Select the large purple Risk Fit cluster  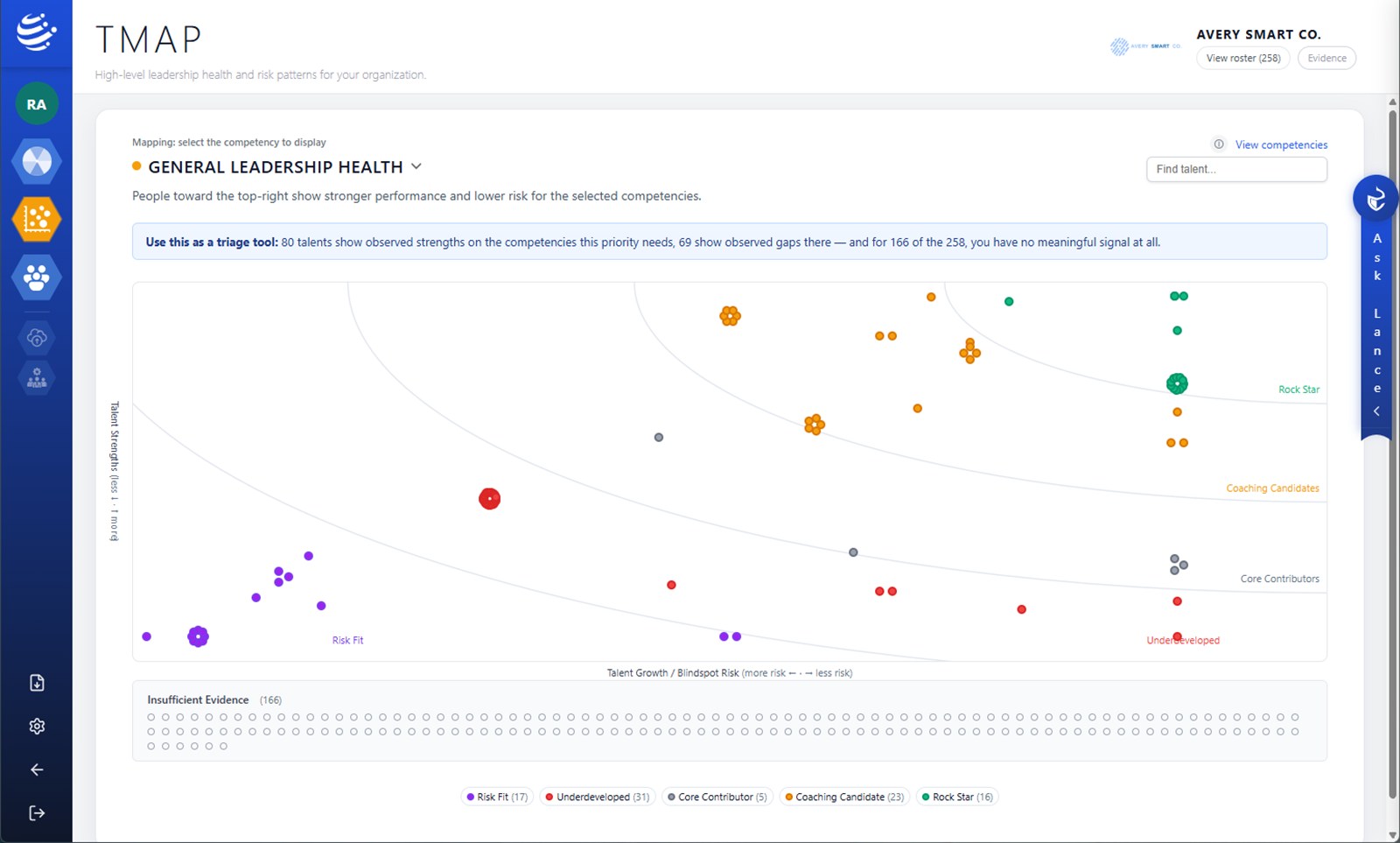coord(198,636)
